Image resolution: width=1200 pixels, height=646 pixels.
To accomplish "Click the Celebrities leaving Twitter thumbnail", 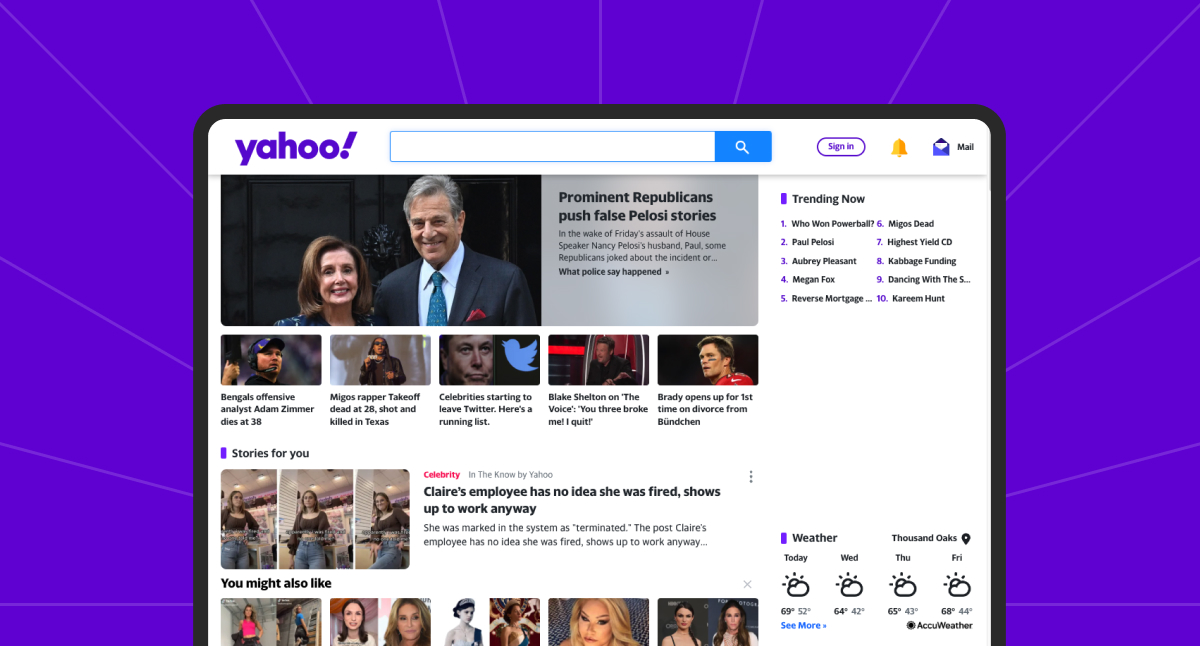I will tap(489, 359).
